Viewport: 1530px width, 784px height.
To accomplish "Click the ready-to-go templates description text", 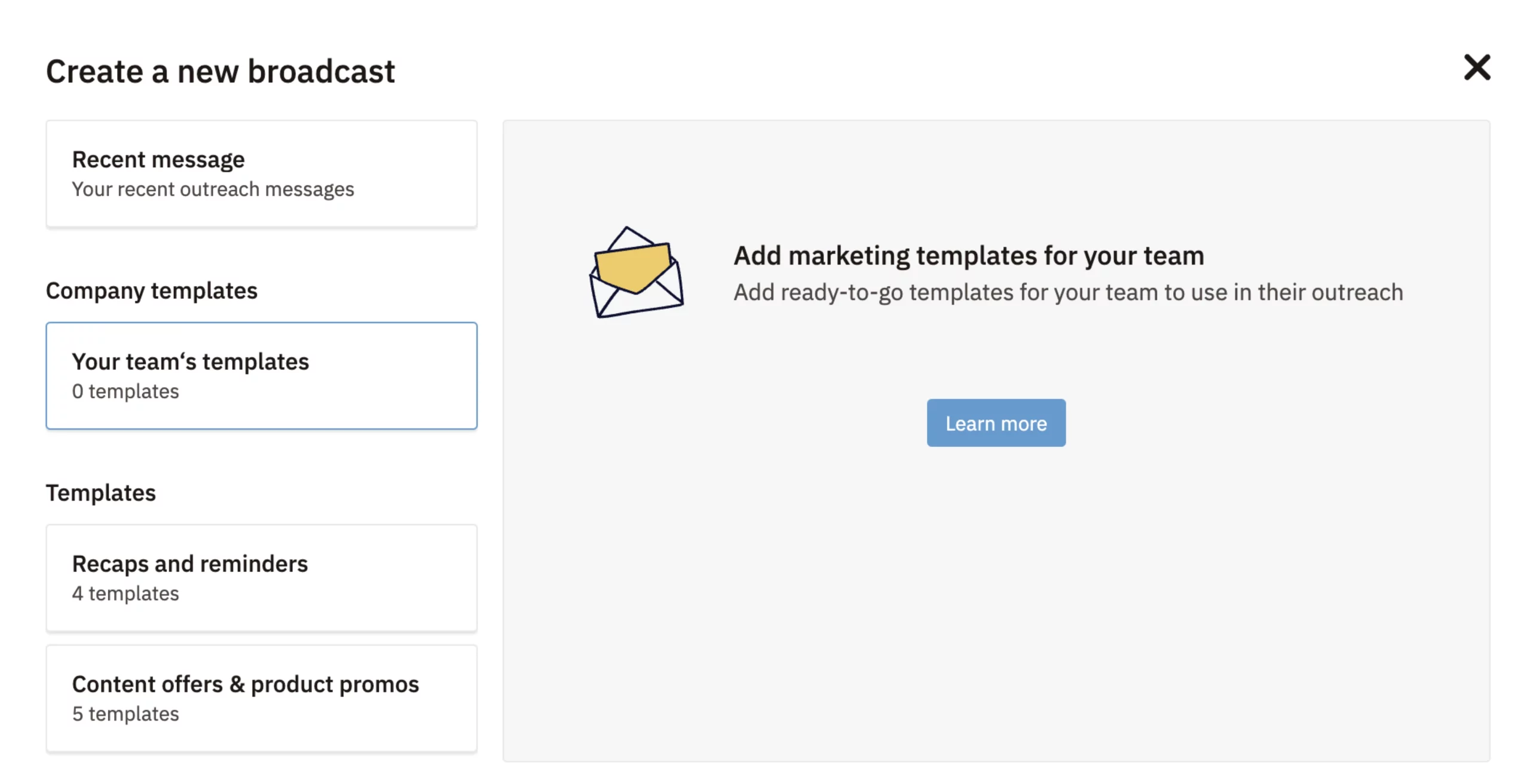I will (1067, 293).
